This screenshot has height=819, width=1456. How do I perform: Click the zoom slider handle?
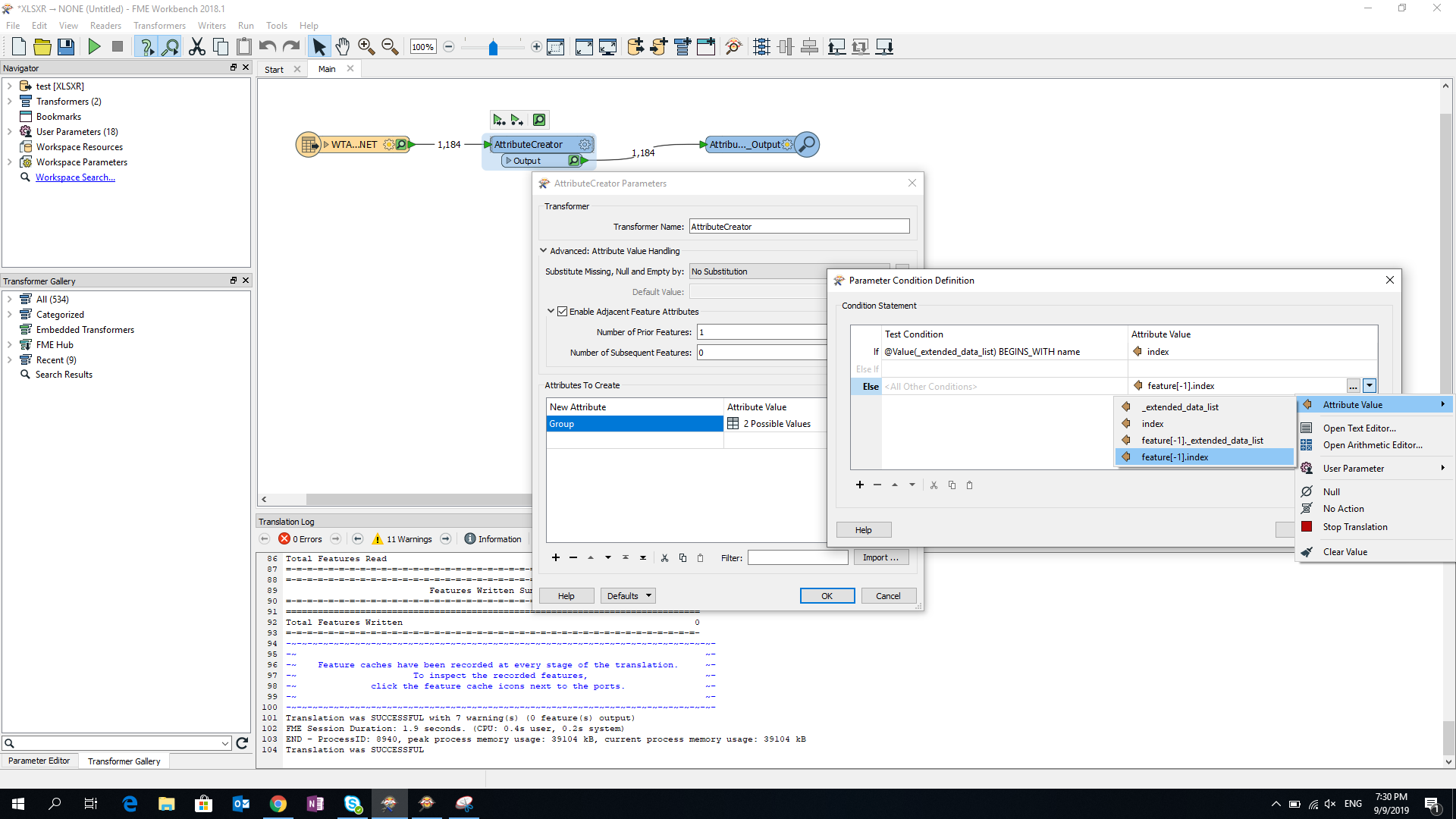click(493, 48)
